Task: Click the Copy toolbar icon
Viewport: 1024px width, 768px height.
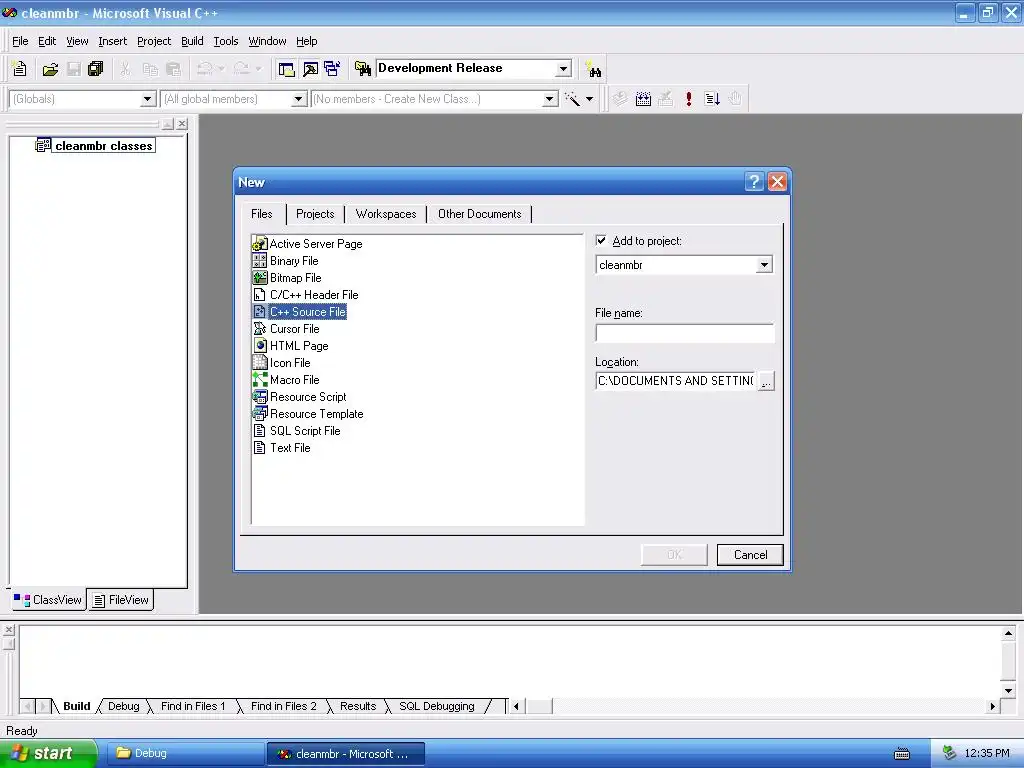Action: point(150,69)
